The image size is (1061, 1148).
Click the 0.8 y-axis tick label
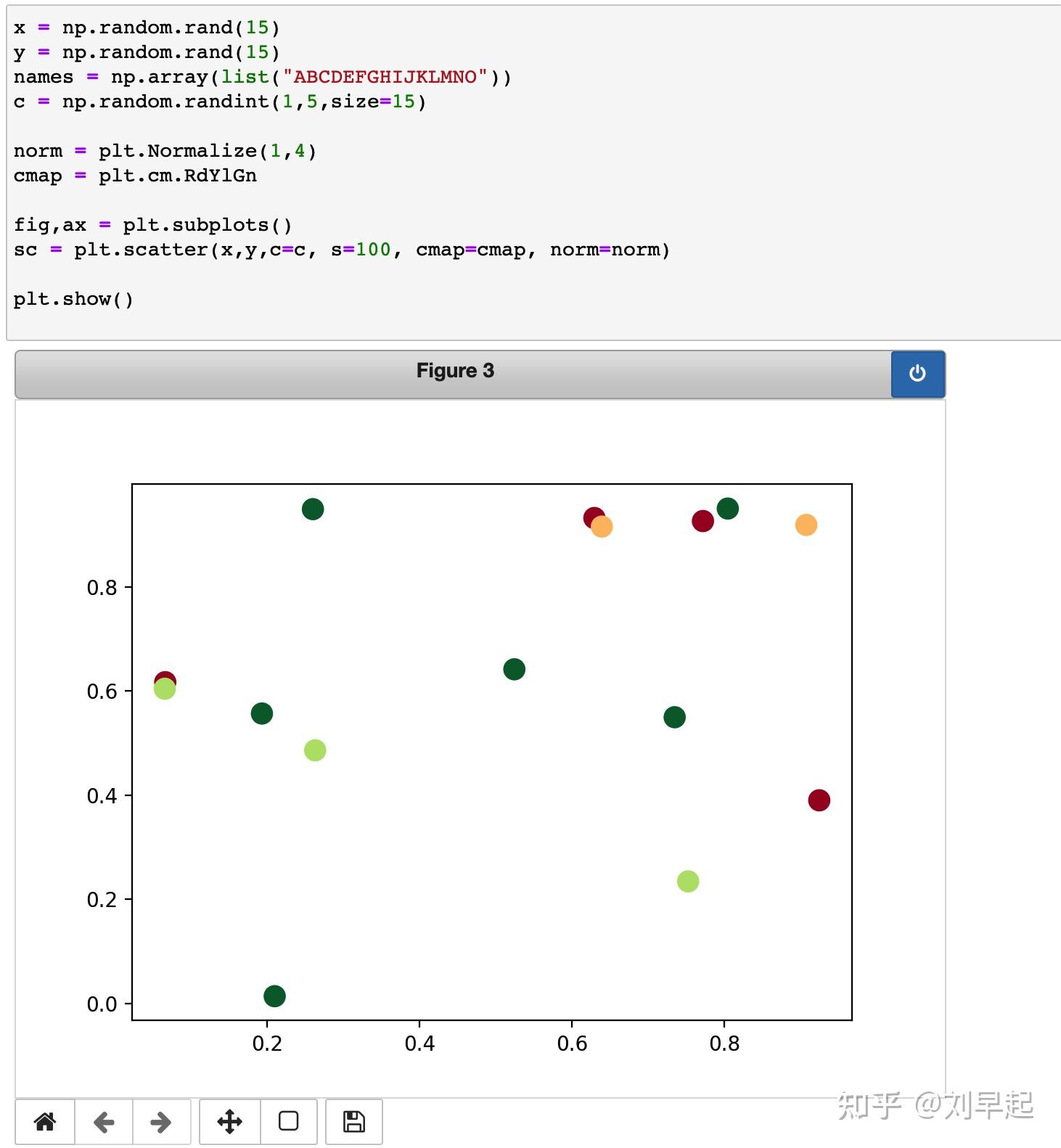tap(102, 587)
